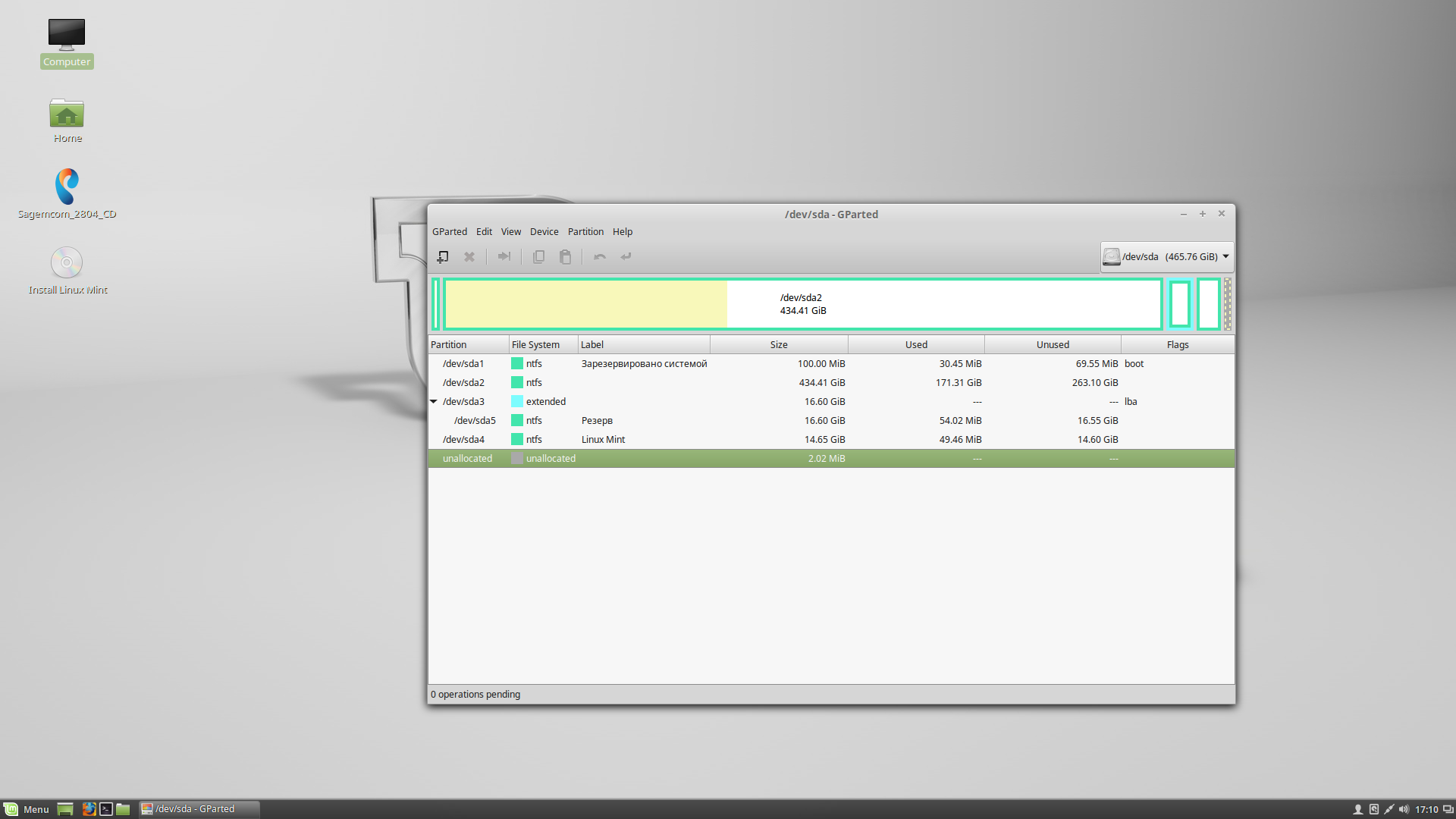This screenshot has width=1456, height=819.
Task: Click the volume icon in system tray
Action: [x=1404, y=809]
